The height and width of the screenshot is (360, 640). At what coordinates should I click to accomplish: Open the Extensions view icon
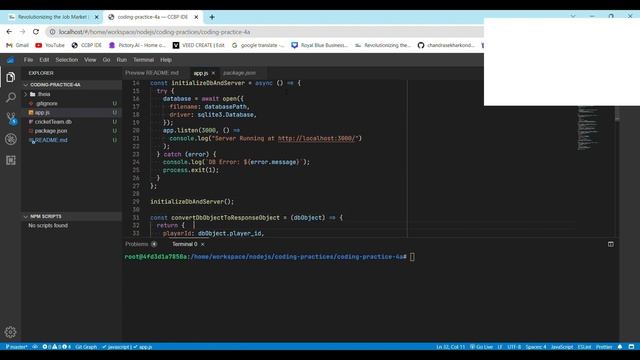11,160
